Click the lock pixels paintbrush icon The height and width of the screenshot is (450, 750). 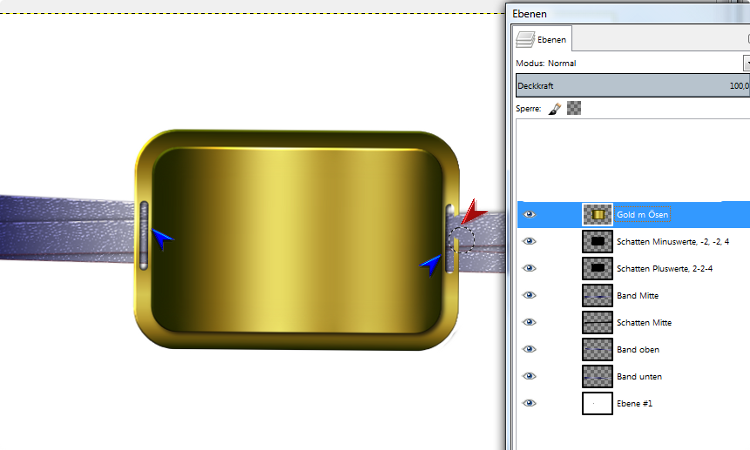coord(554,107)
